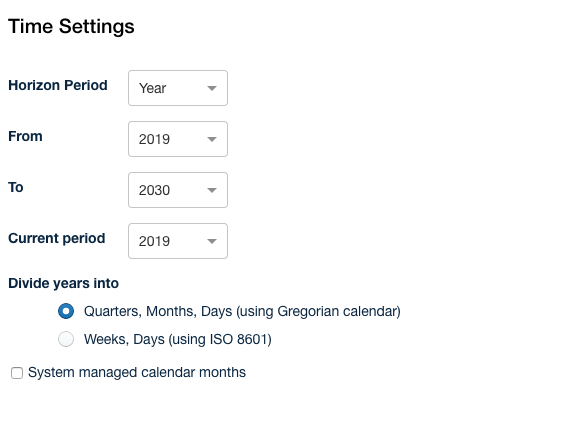Click the From field label
The image size is (580, 425).
[25, 136]
